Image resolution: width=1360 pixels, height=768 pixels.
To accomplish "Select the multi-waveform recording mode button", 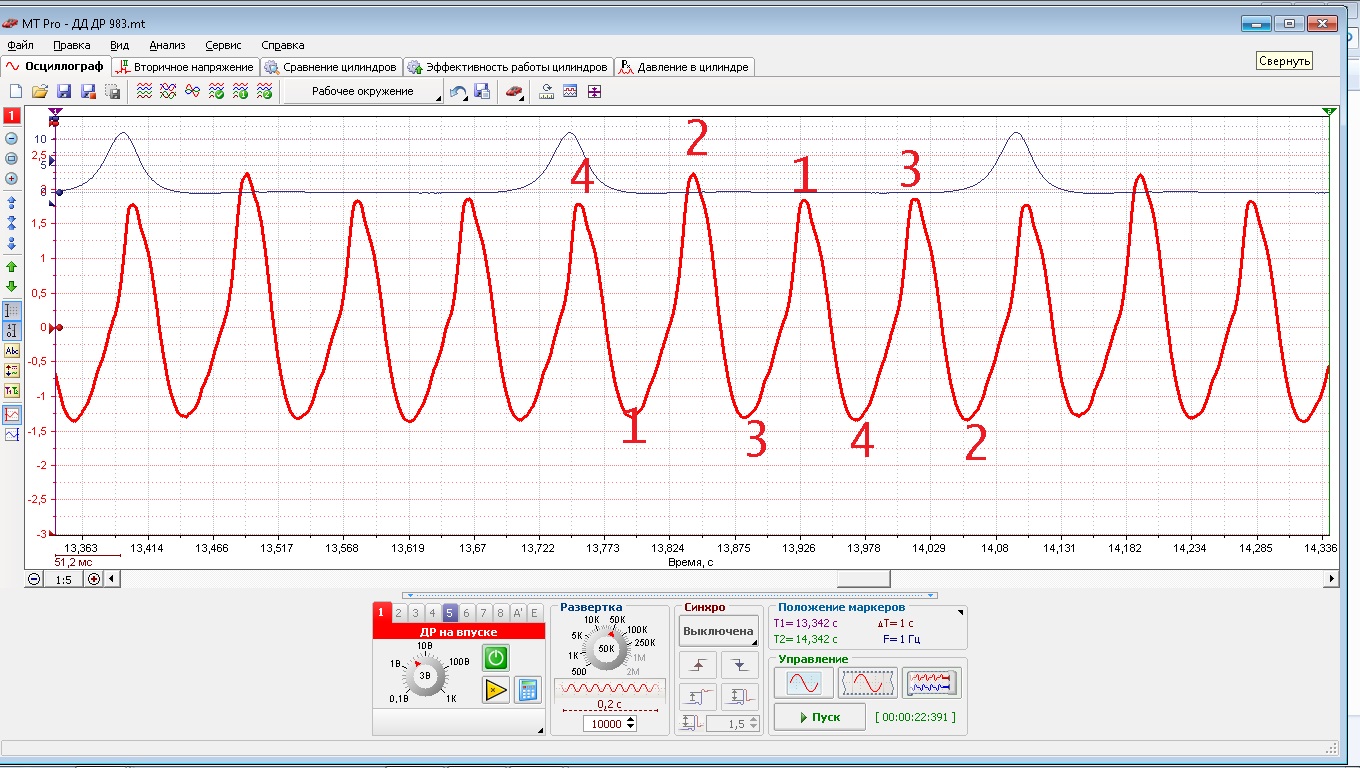I will point(931,683).
